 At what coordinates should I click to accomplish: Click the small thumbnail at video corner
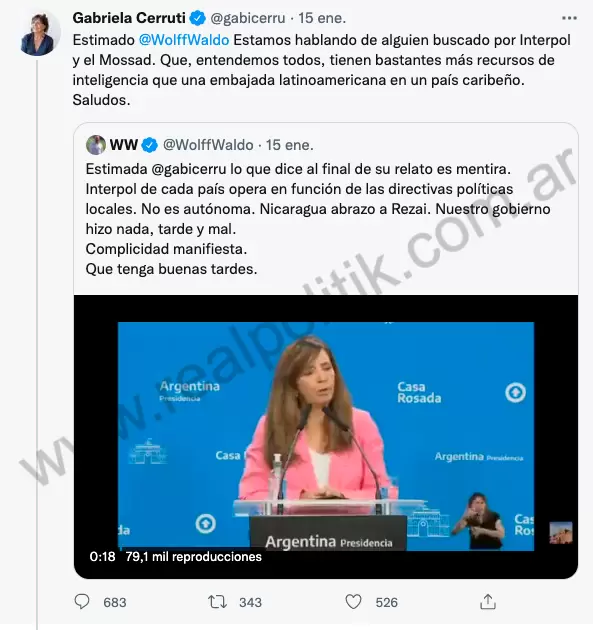pos(561,532)
